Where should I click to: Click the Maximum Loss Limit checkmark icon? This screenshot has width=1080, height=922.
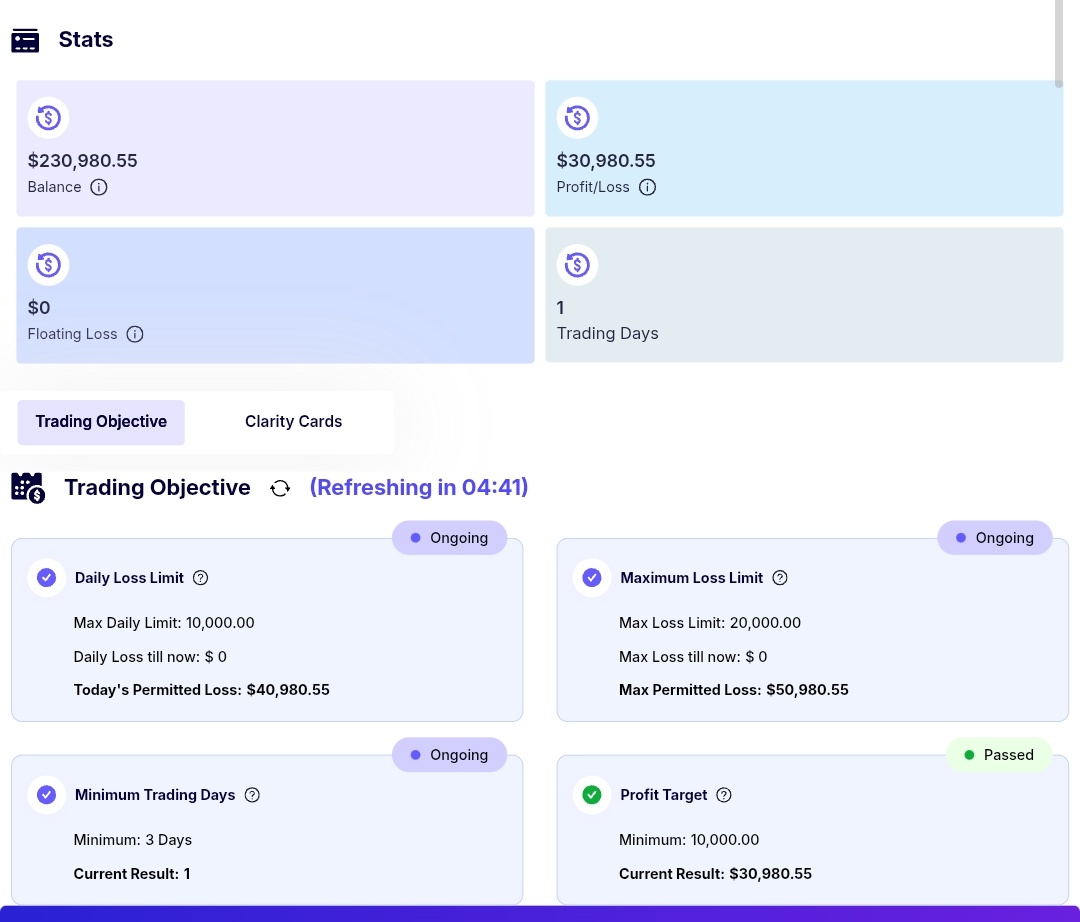point(592,578)
